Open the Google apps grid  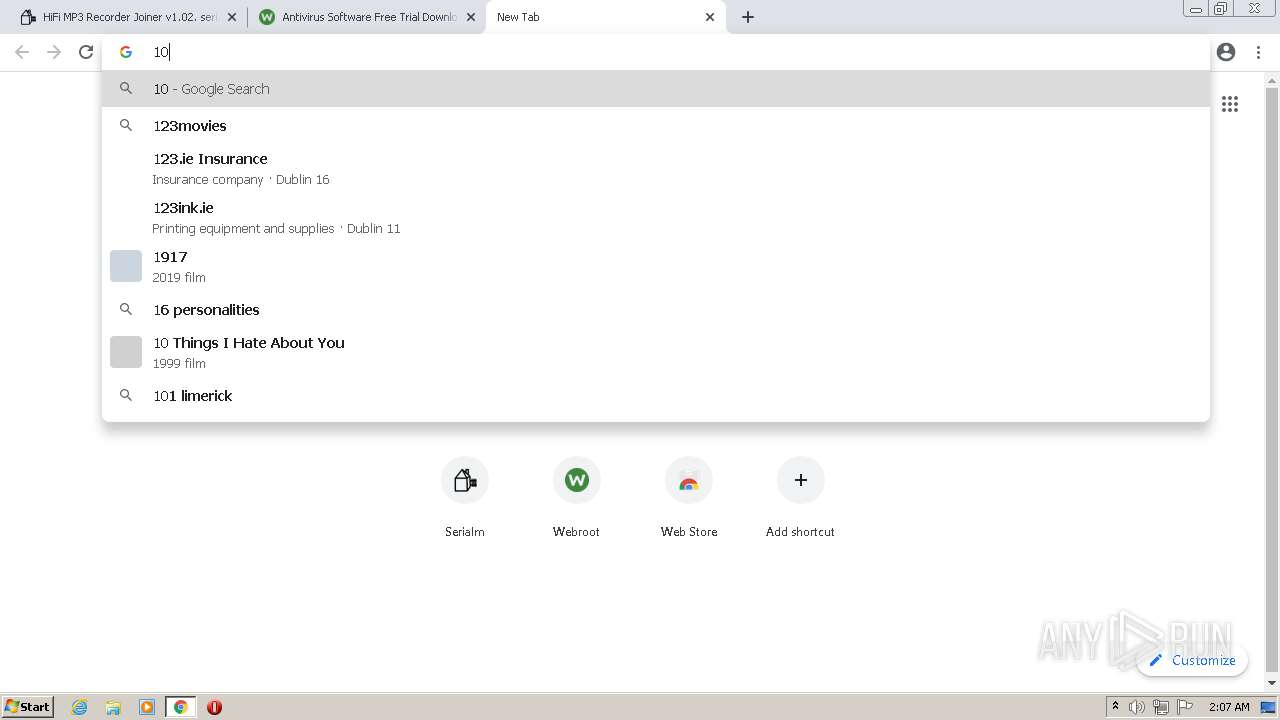1230,104
